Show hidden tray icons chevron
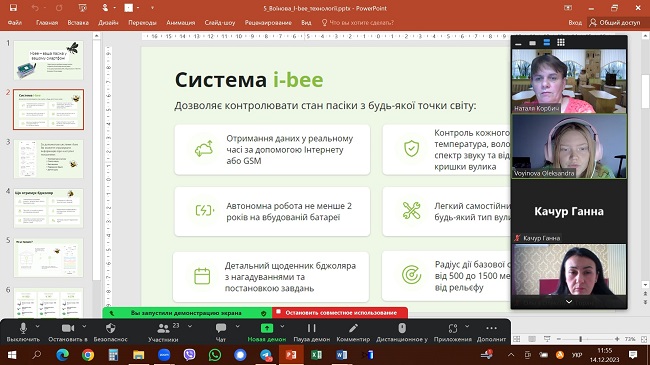 (x=511, y=355)
